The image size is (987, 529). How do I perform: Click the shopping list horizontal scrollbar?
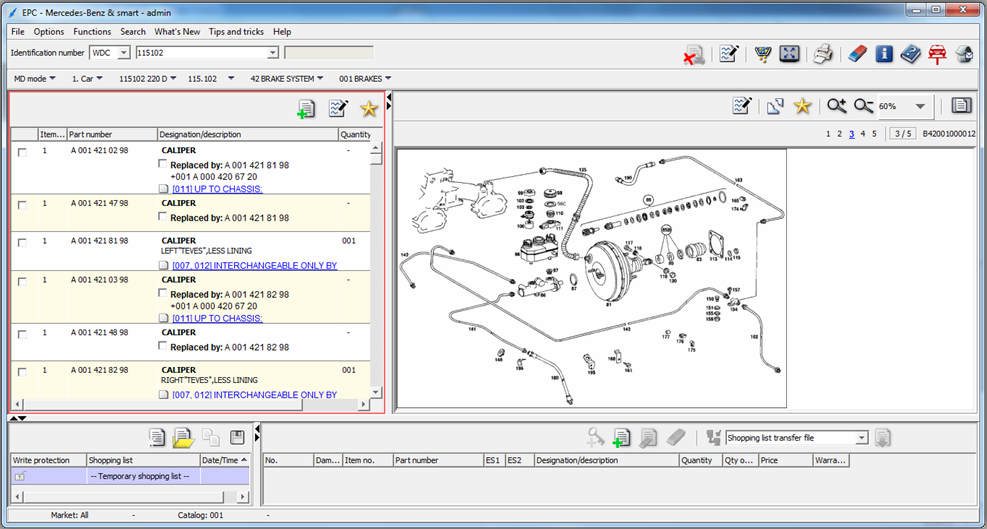130,498
